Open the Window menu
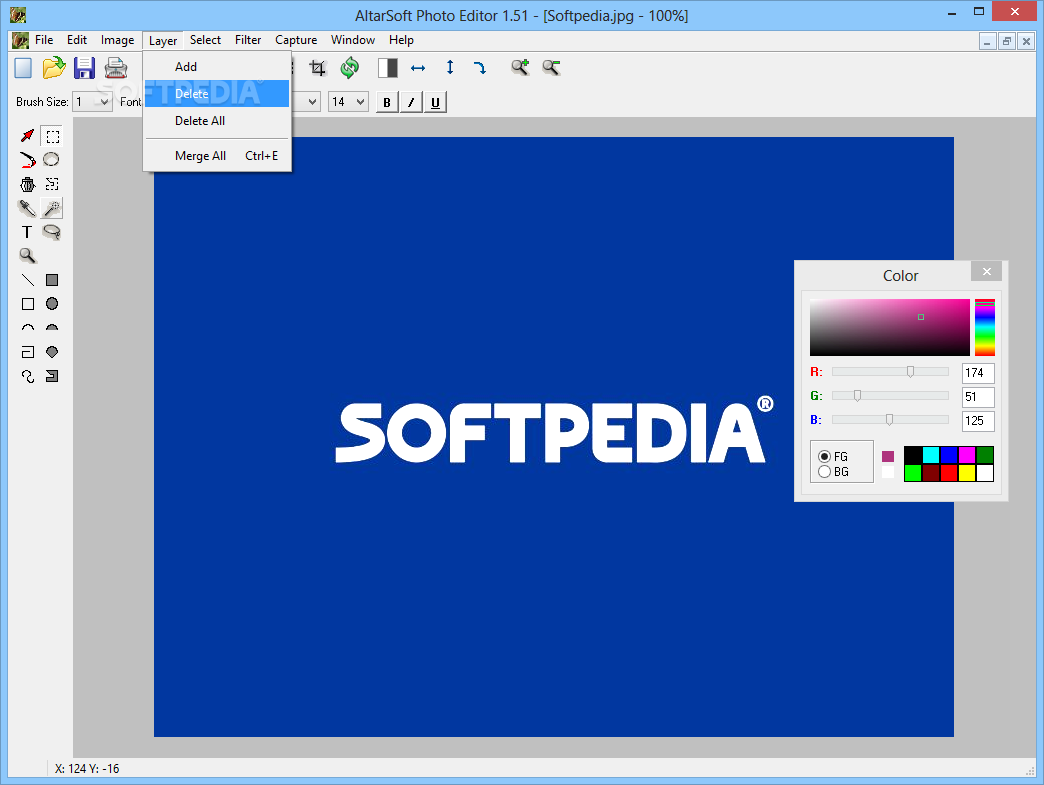Image resolution: width=1044 pixels, height=785 pixels. point(353,40)
